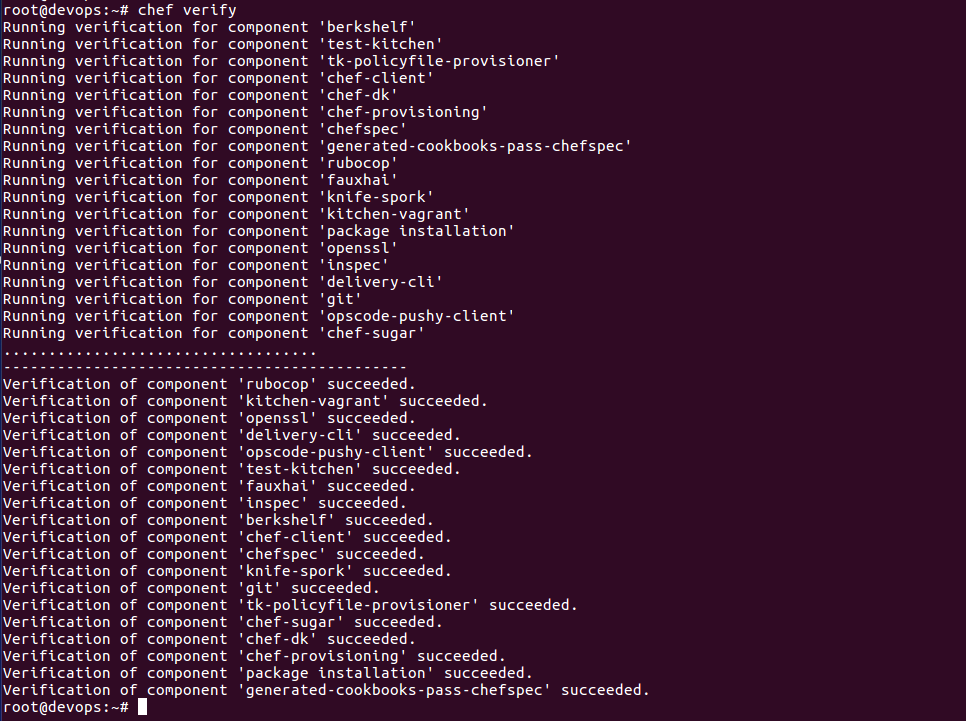Click the 'chef-provisioning' running verification line
This screenshot has height=721, width=966.
(245, 112)
